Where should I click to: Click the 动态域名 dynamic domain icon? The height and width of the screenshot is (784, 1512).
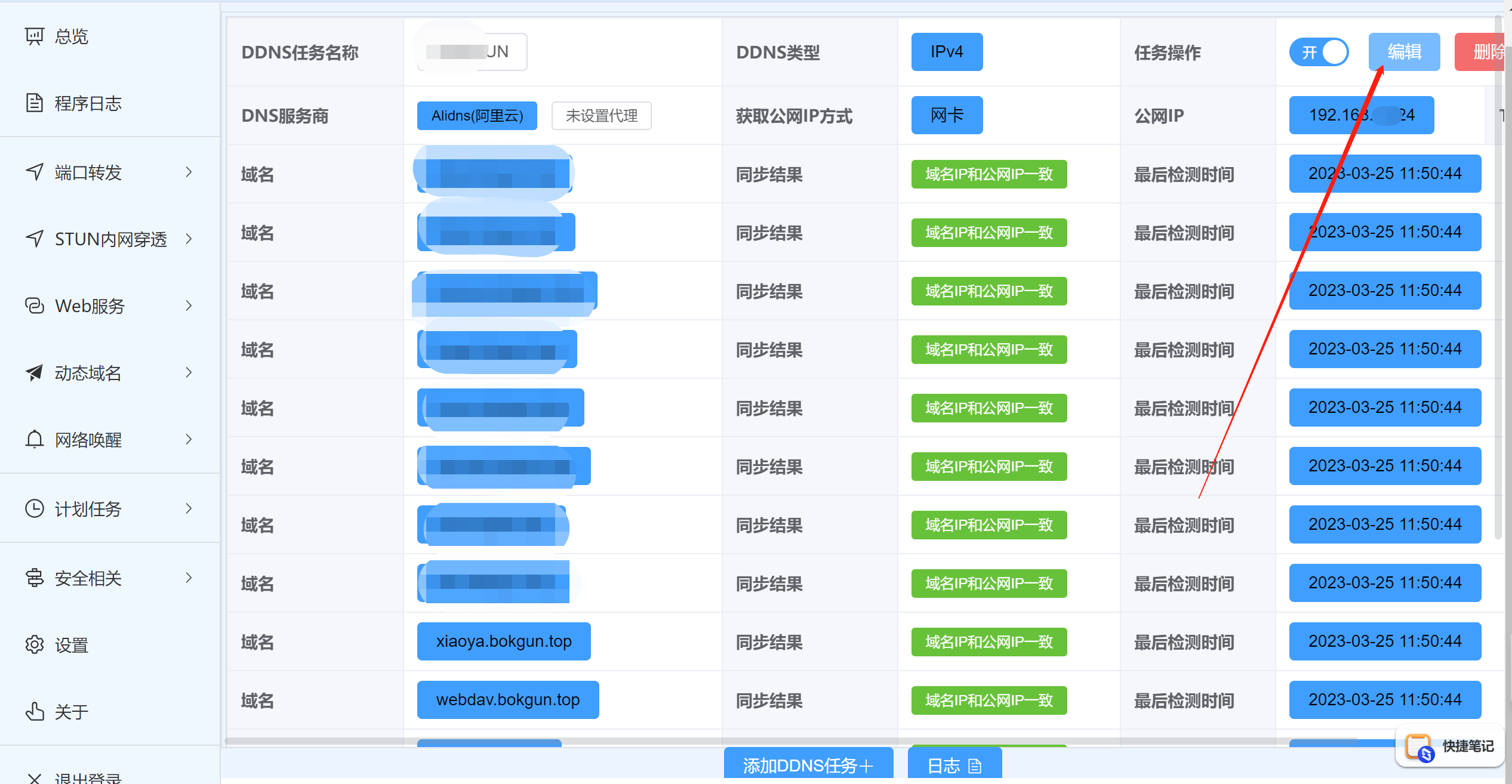tap(34, 372)
